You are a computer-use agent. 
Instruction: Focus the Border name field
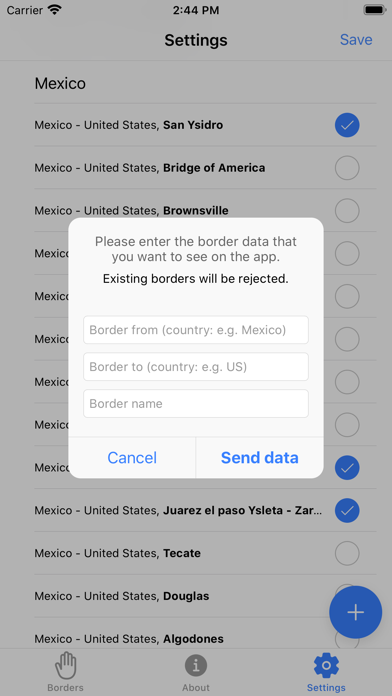pyautogui.click(x=196, y=403)
